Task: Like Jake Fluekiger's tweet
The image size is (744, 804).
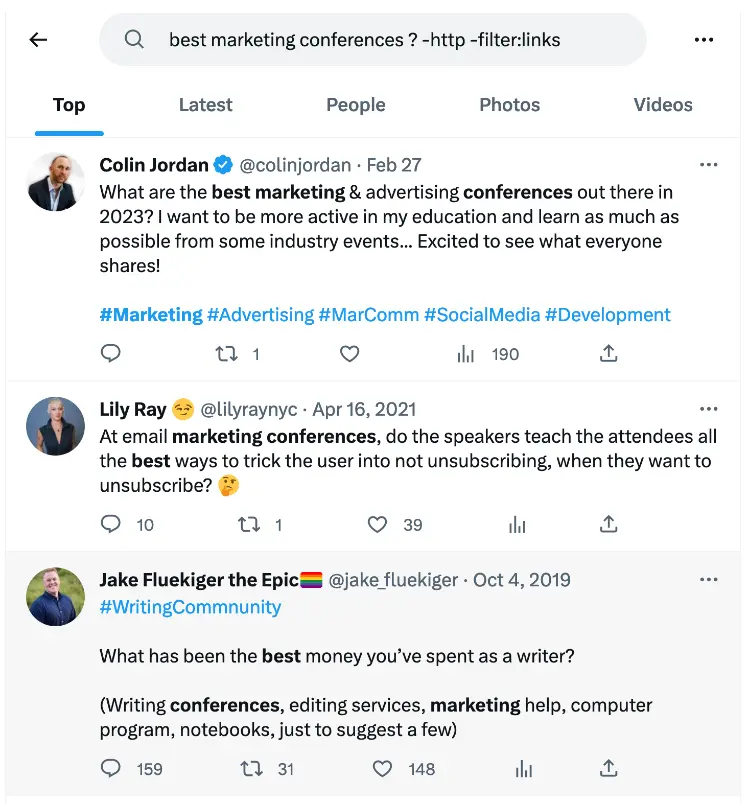Action: (381, 768)
